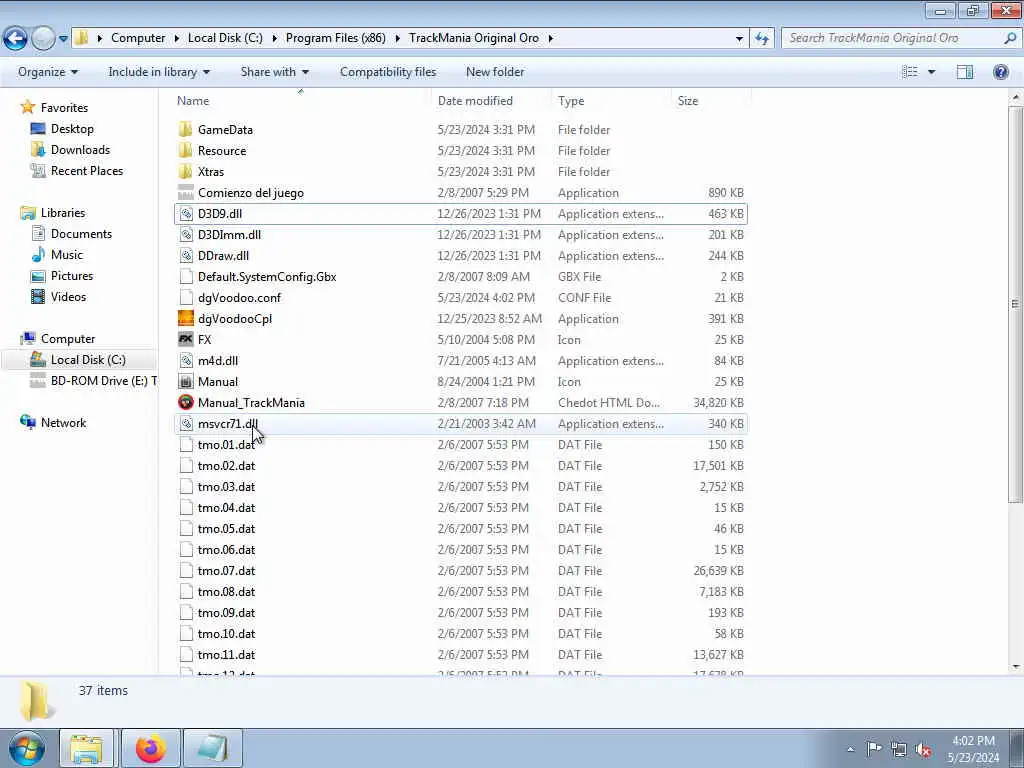This screenshot has width=1024, height=768.
Task: Expand the breadcrumb arrow after Local Disk (C:)
Action: (x=274, y=38)
